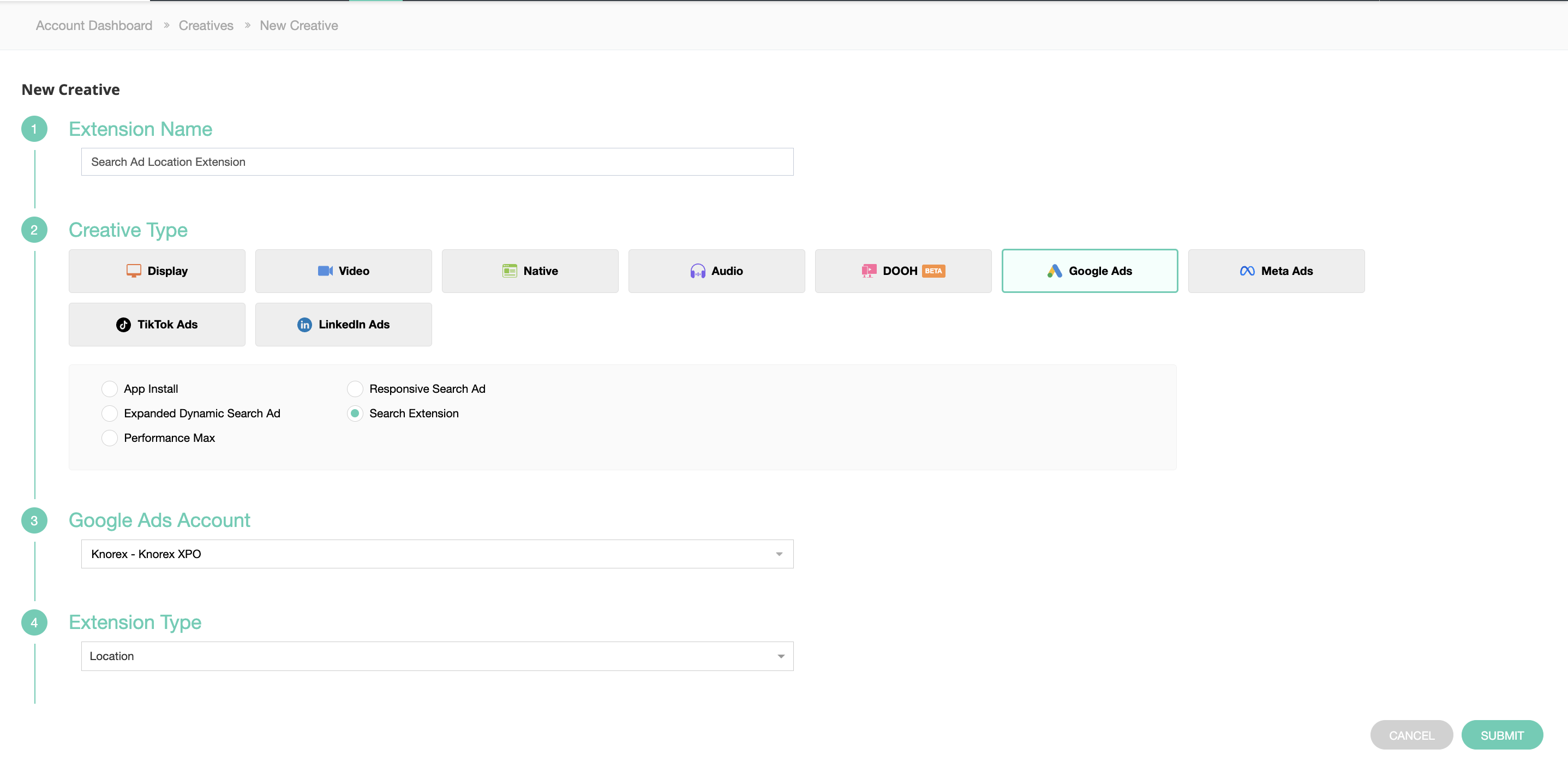Select the Performance Max radio button
Viewport: 1568px width, 767px height.
pyautogui.click(x=110, y=438)
